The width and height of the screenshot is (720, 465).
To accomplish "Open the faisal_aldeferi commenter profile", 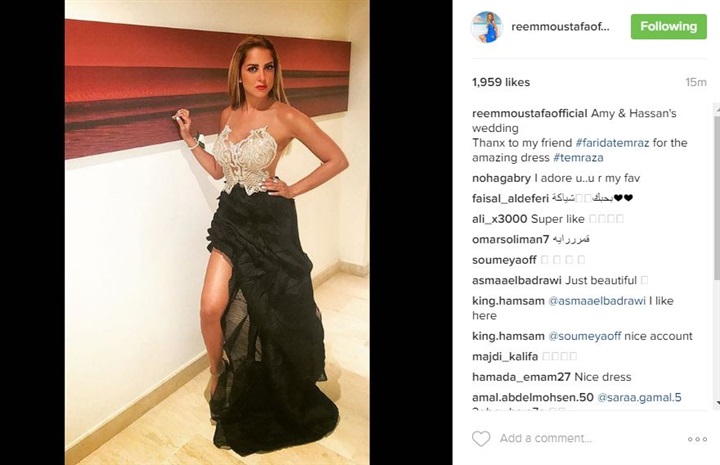I will point(511,198).
